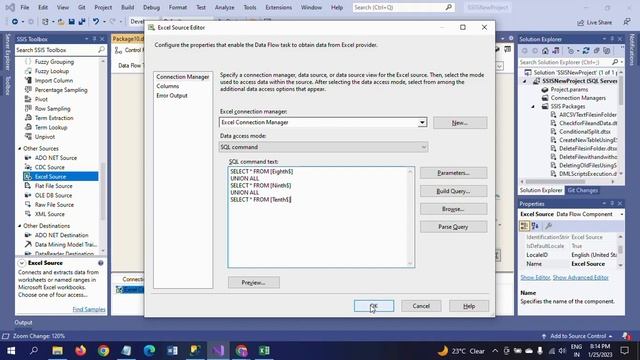Select Flat File Source in toolbox
Viewport: 640px width, 360px height.
point(53,186)
